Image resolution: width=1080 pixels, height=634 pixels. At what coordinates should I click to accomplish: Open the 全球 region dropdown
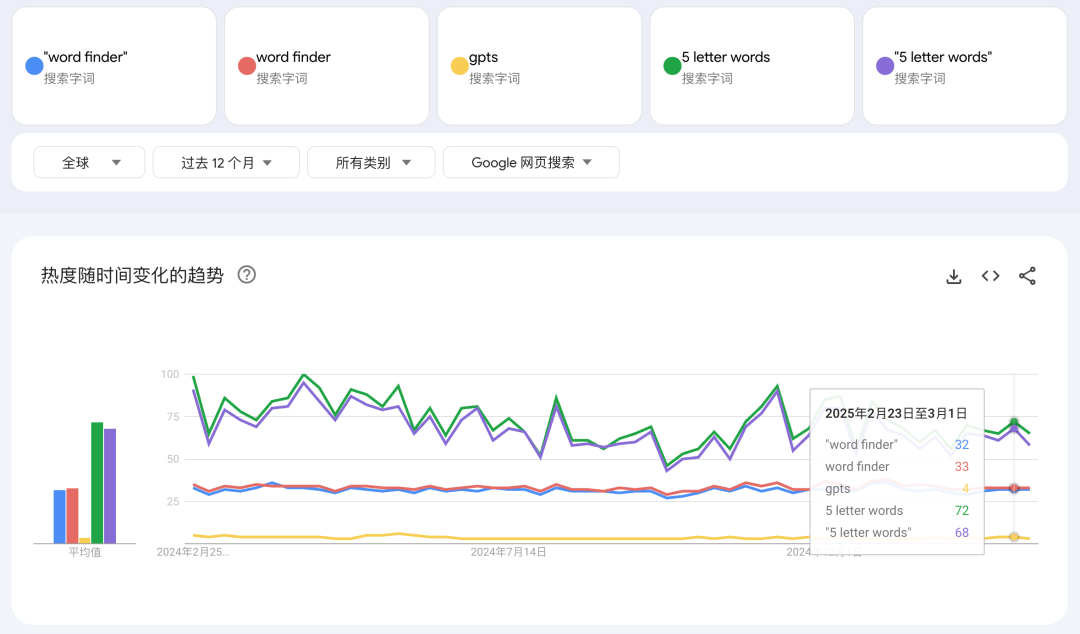pos(89,163)
